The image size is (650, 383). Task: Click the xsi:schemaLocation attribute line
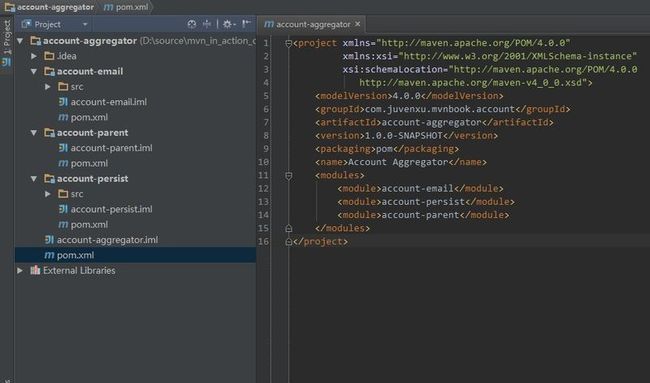pyautogui.click(x=490, y=70)
